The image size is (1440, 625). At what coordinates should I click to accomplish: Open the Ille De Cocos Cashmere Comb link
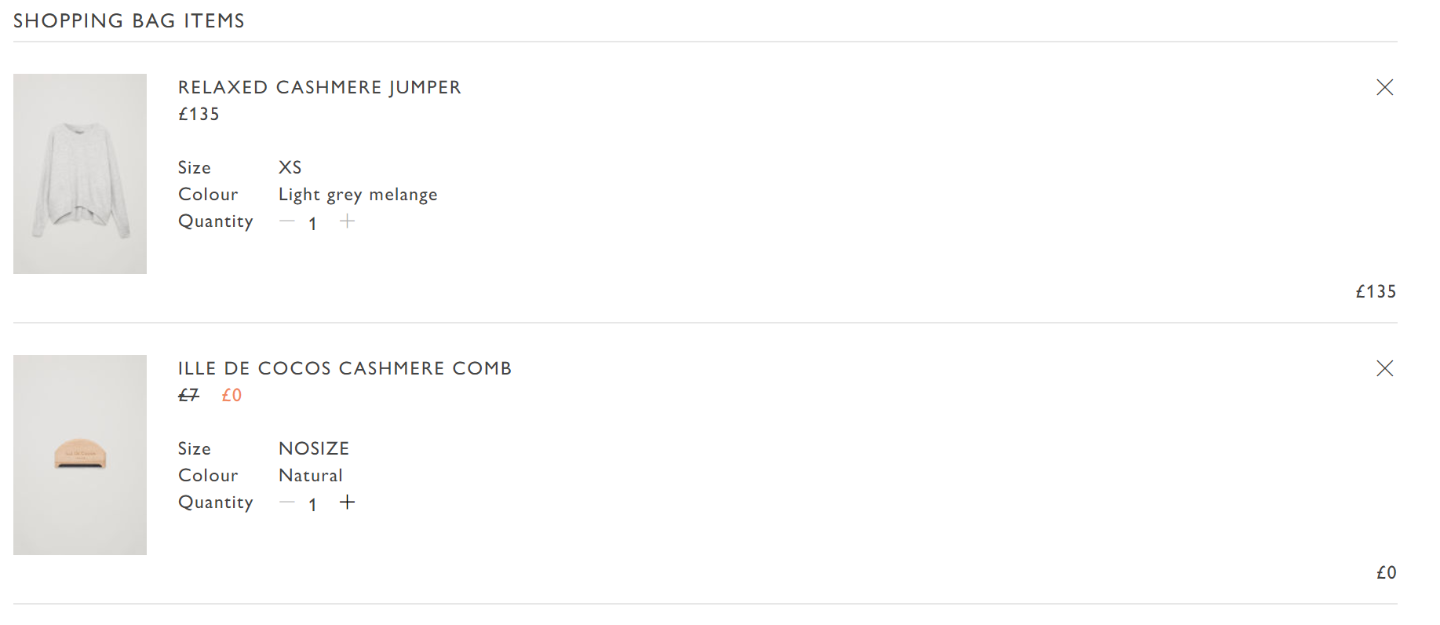344,368
